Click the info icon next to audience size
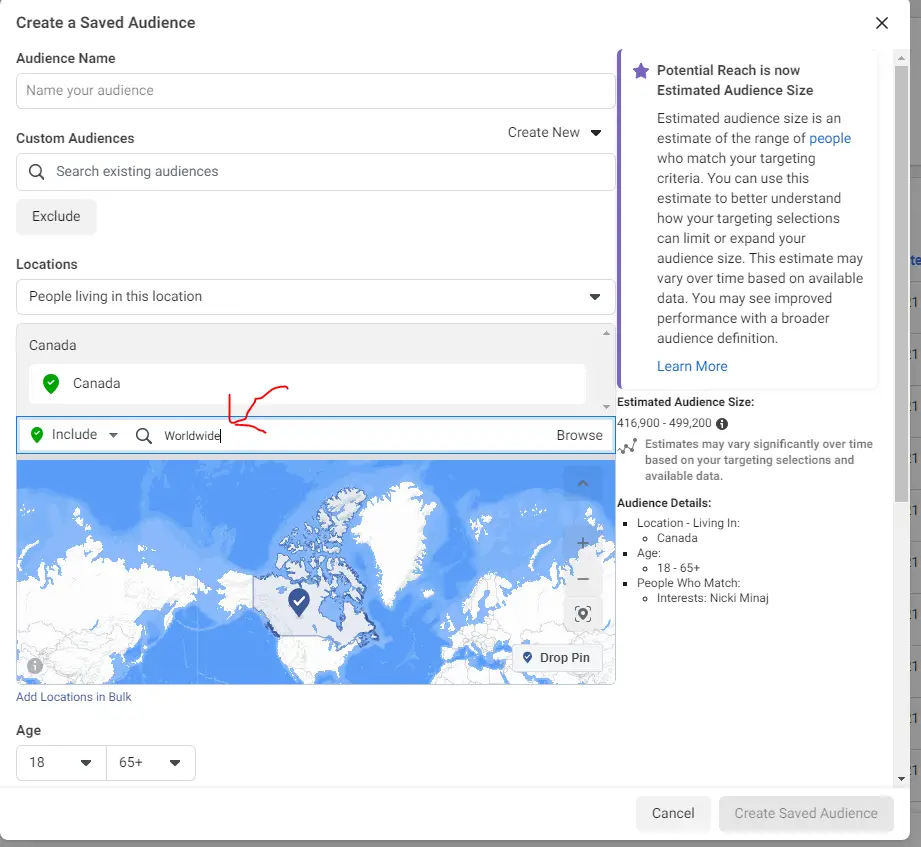Image resolution: width=921 pixels, height=847 pixels. pos(722,424)
